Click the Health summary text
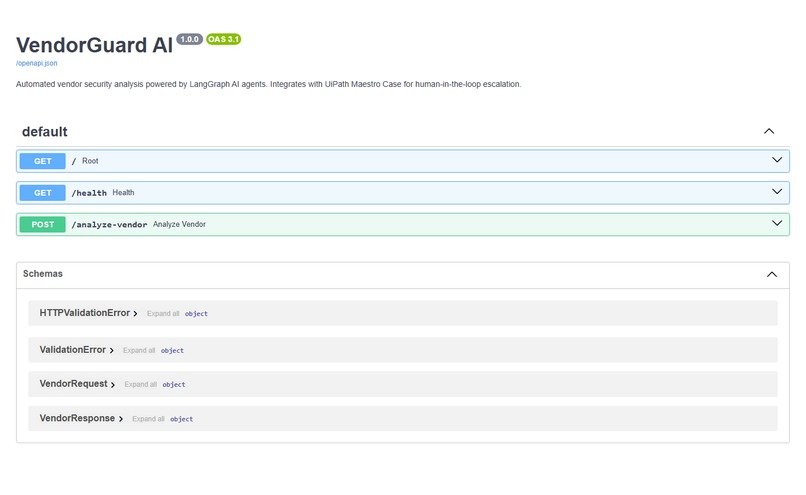The height and width of the screenshot is (495, 806). (123, 192)
